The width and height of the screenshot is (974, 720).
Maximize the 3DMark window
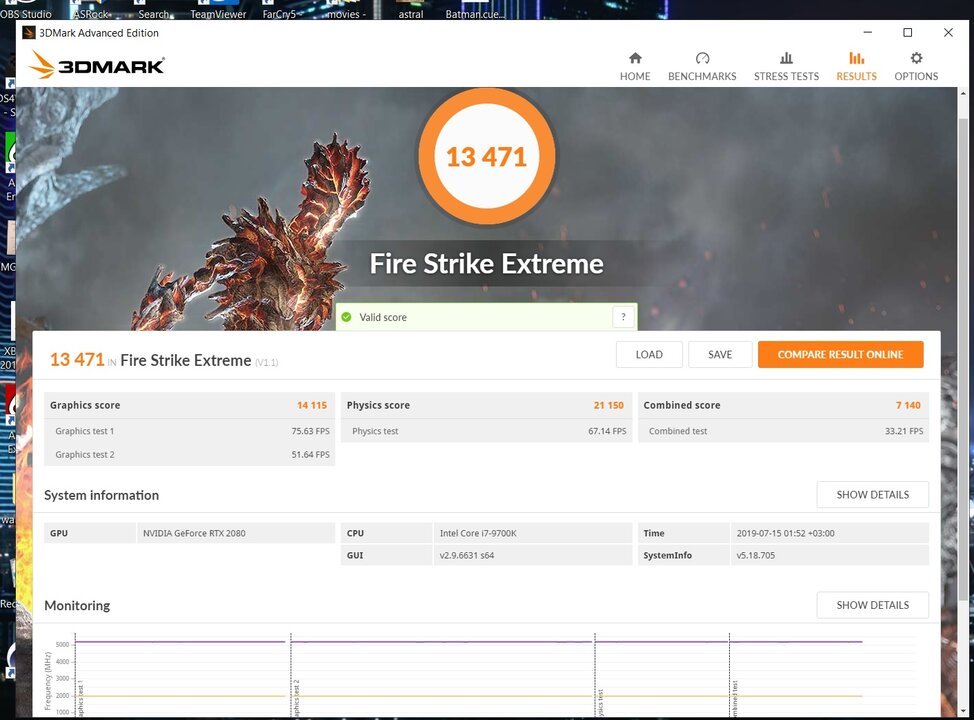(908, 32)
